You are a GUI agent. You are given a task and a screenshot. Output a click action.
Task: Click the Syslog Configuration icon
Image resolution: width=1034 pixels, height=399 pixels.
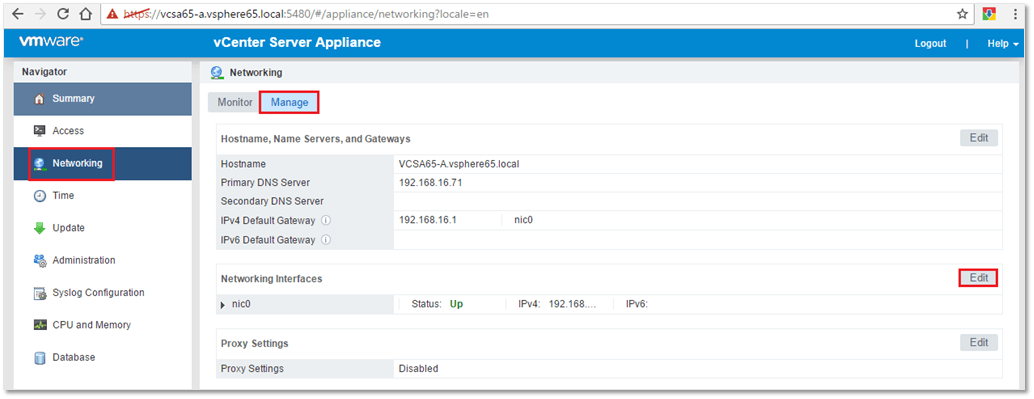[39, 293]
